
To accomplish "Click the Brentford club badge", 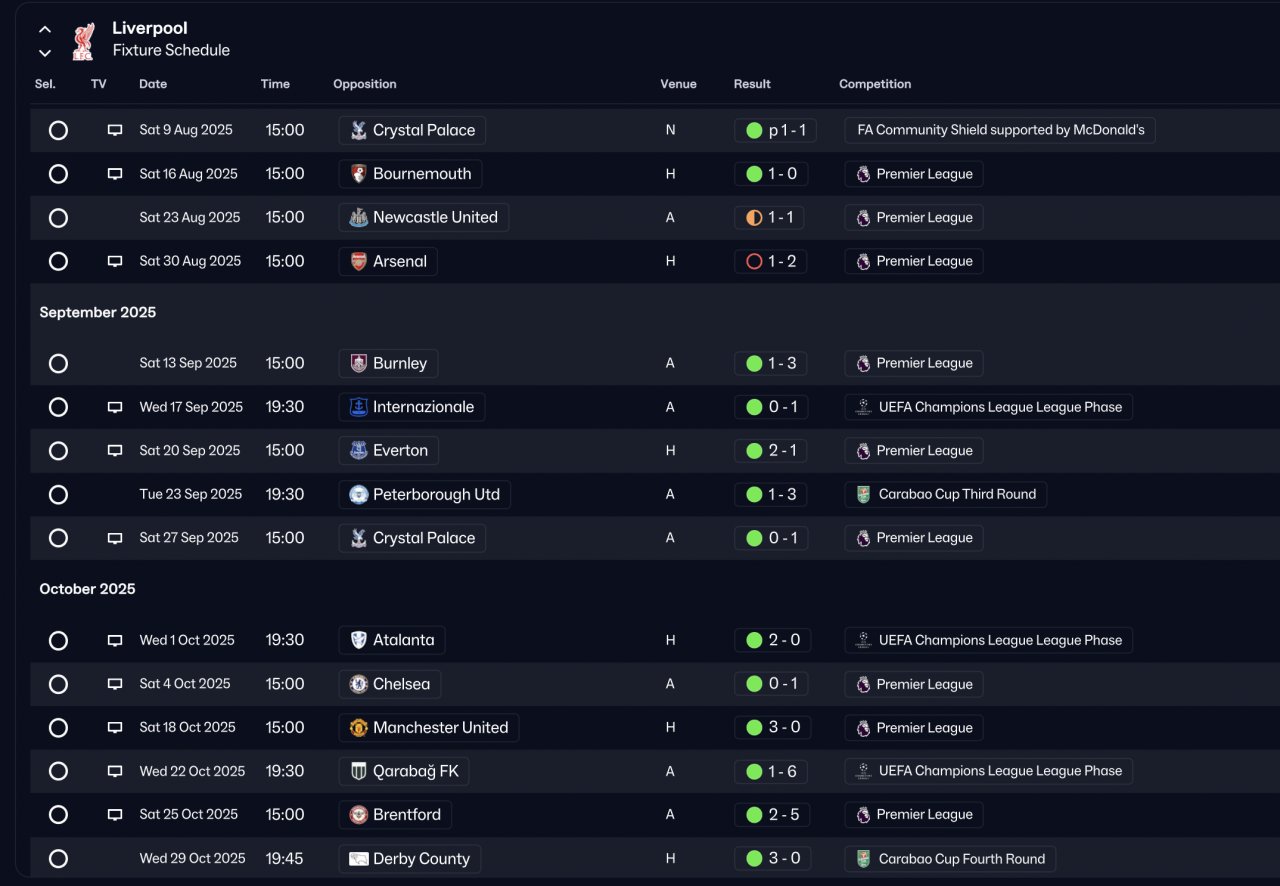I will (359, 815).
